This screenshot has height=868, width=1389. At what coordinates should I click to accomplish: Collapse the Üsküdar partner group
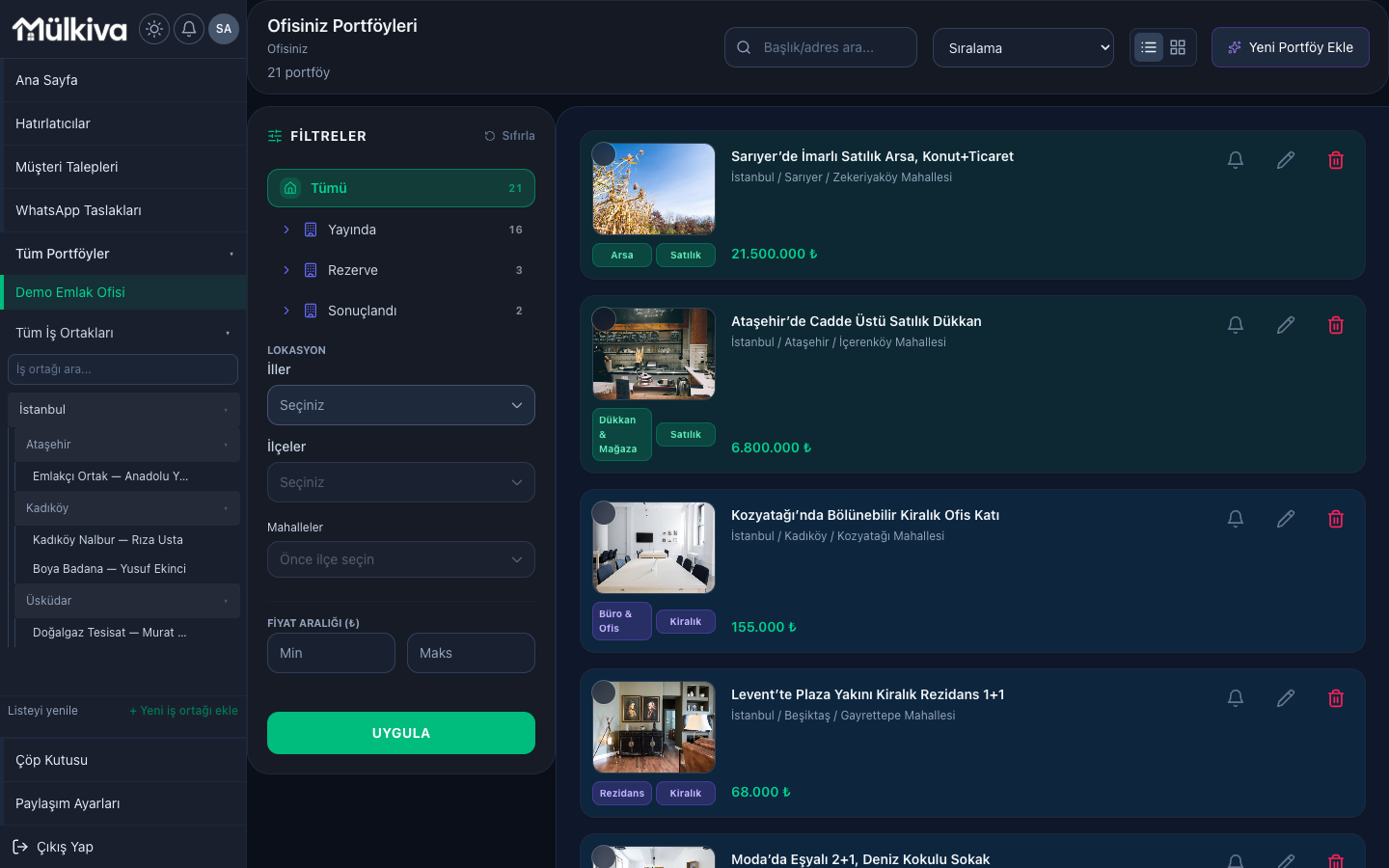pyautogui.click(x=226, y=601)
